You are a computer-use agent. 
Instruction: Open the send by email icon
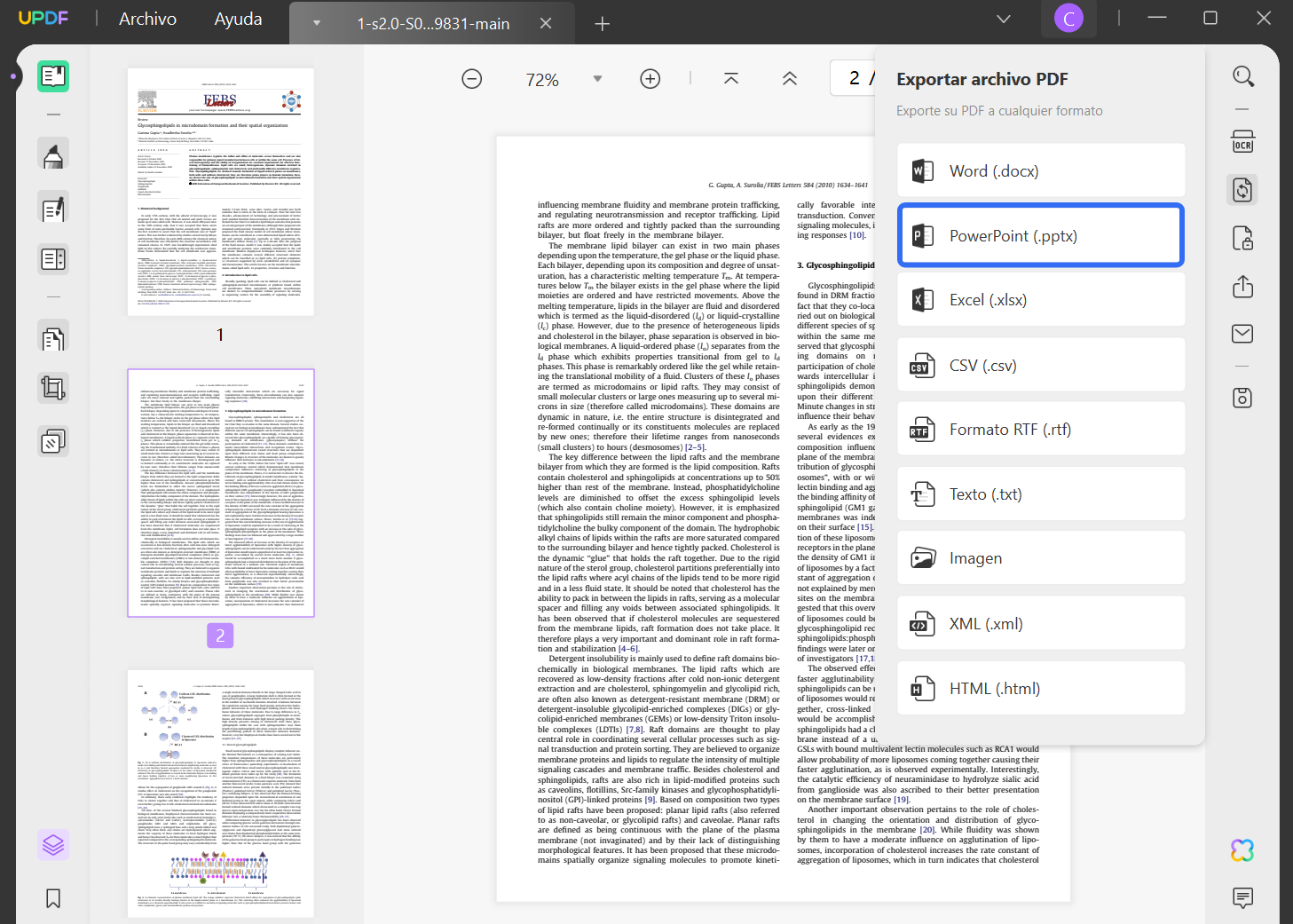(1242, 333)
